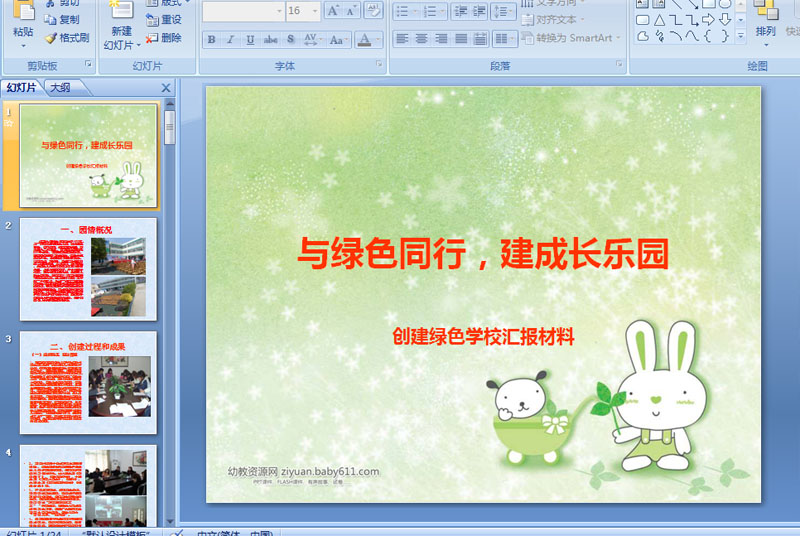Select the right arrow shape

(x=708, y=20)
